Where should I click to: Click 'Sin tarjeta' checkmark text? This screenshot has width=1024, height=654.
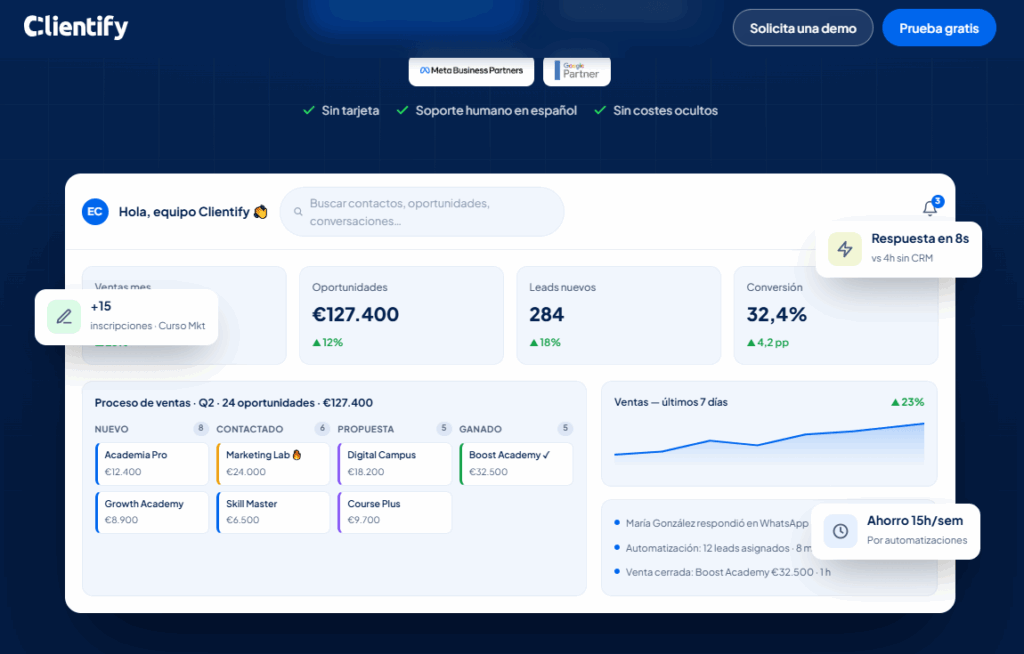(341, 110)
